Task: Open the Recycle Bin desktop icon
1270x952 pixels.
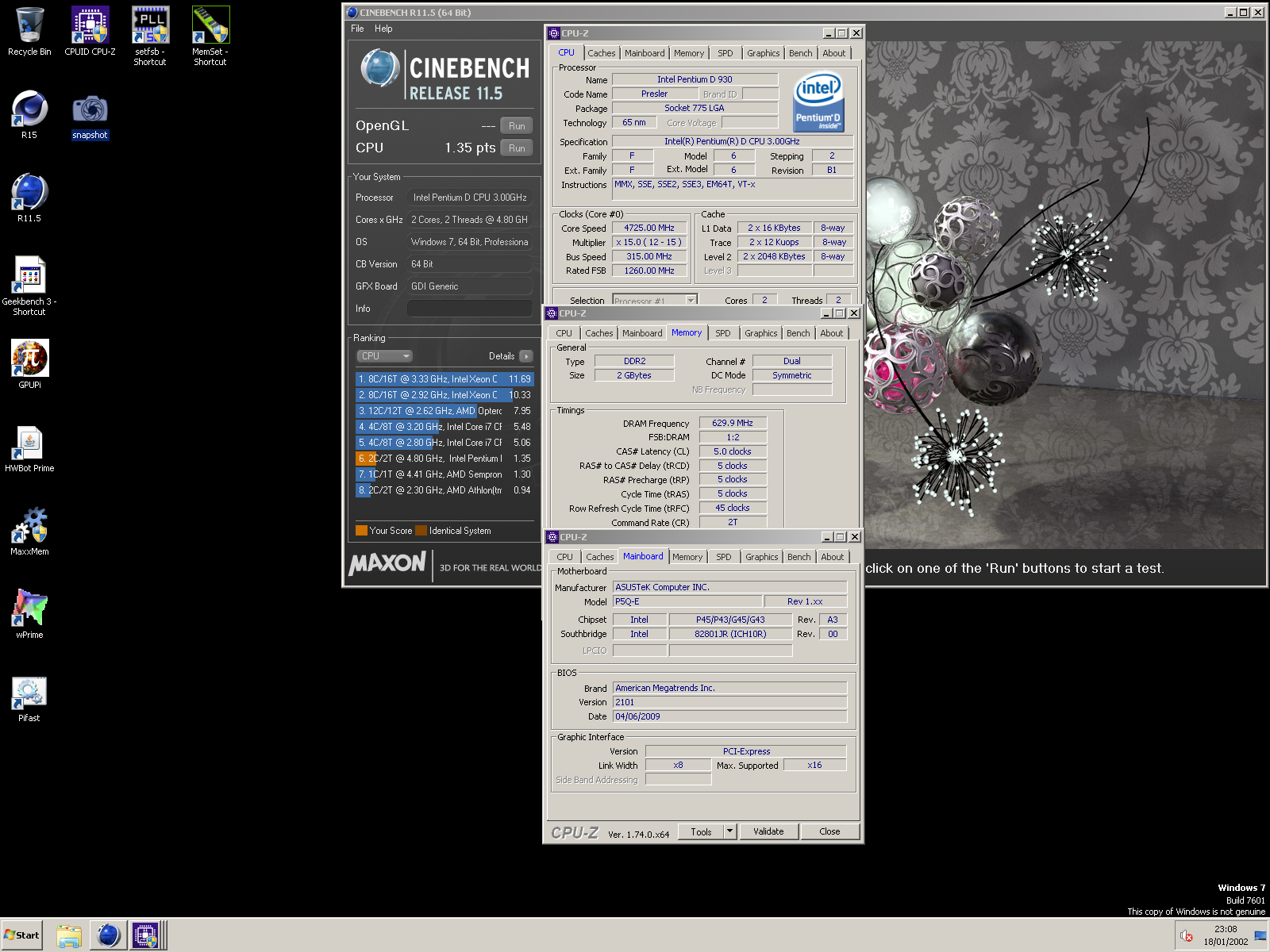Action: [x=29, y=32]
